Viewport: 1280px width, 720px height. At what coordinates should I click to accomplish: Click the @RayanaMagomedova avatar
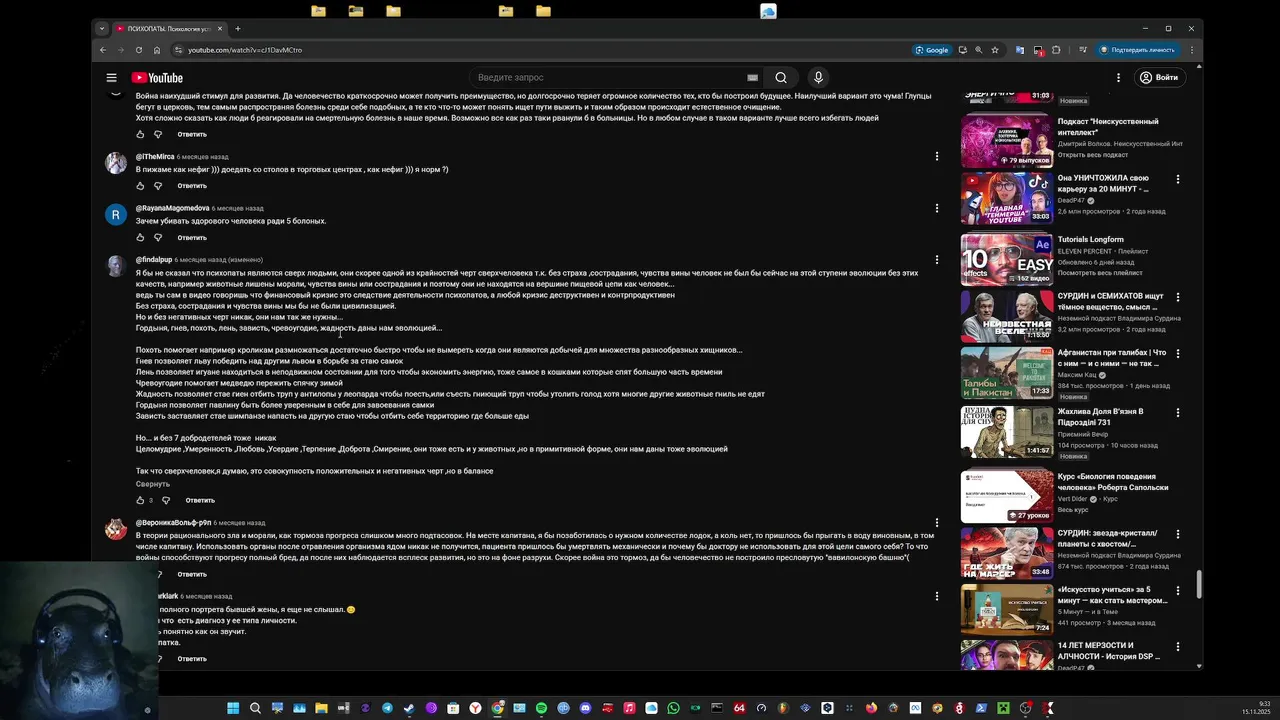click(x=116, y=215)
